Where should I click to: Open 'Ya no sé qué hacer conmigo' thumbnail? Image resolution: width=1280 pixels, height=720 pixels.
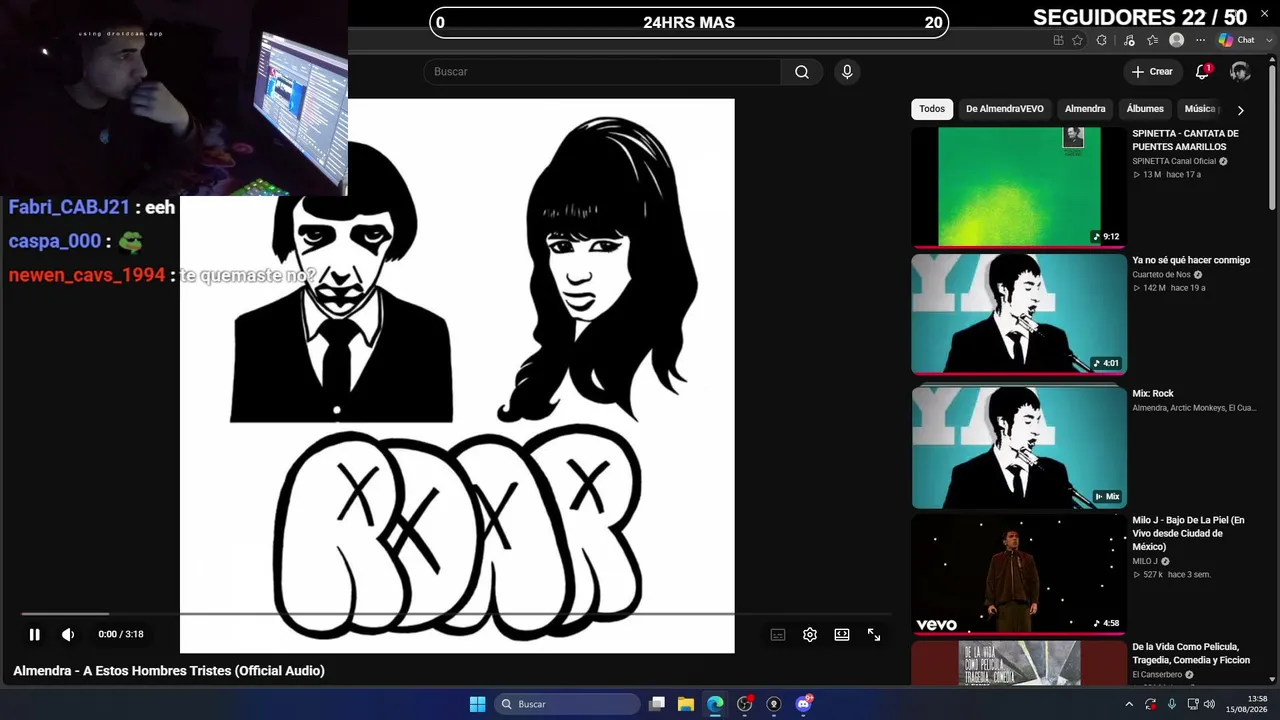pos(1019,314)
